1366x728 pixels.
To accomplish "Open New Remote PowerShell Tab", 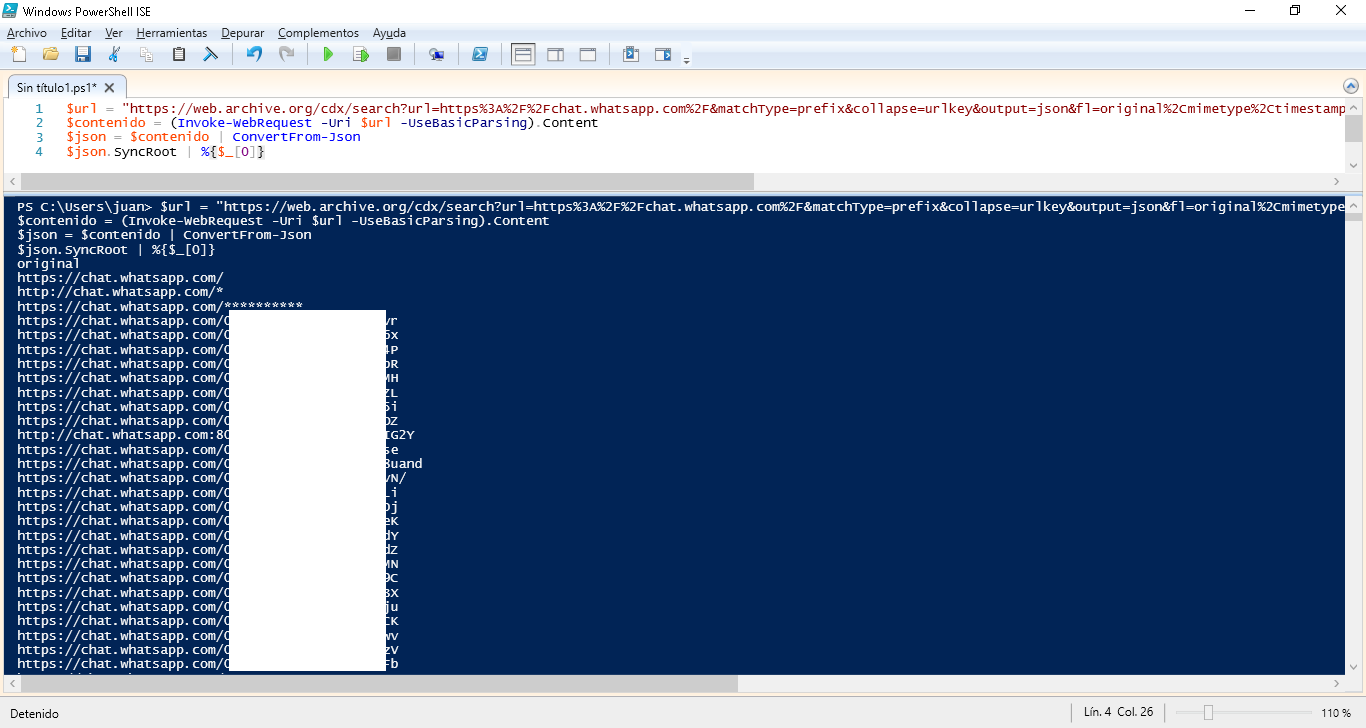I will [436, 54].
